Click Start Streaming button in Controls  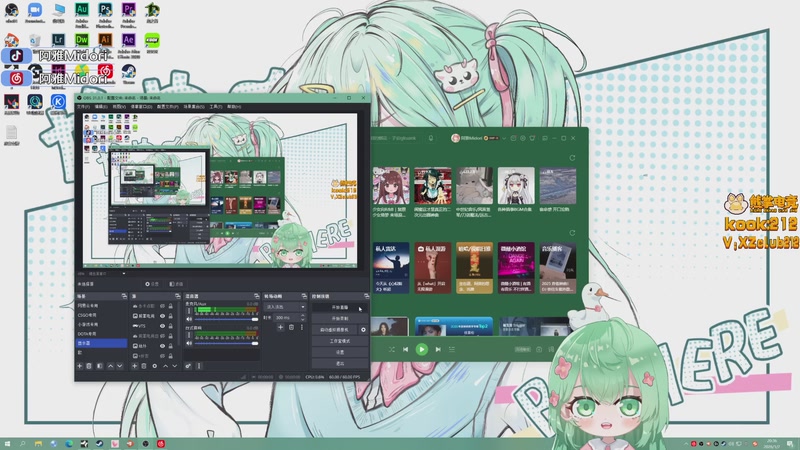point(340,308)
